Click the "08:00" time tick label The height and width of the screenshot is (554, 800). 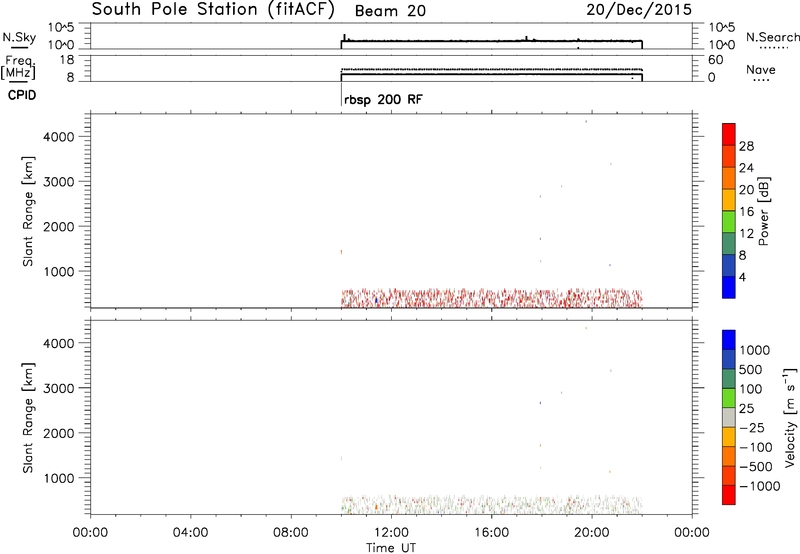(291, 533)
